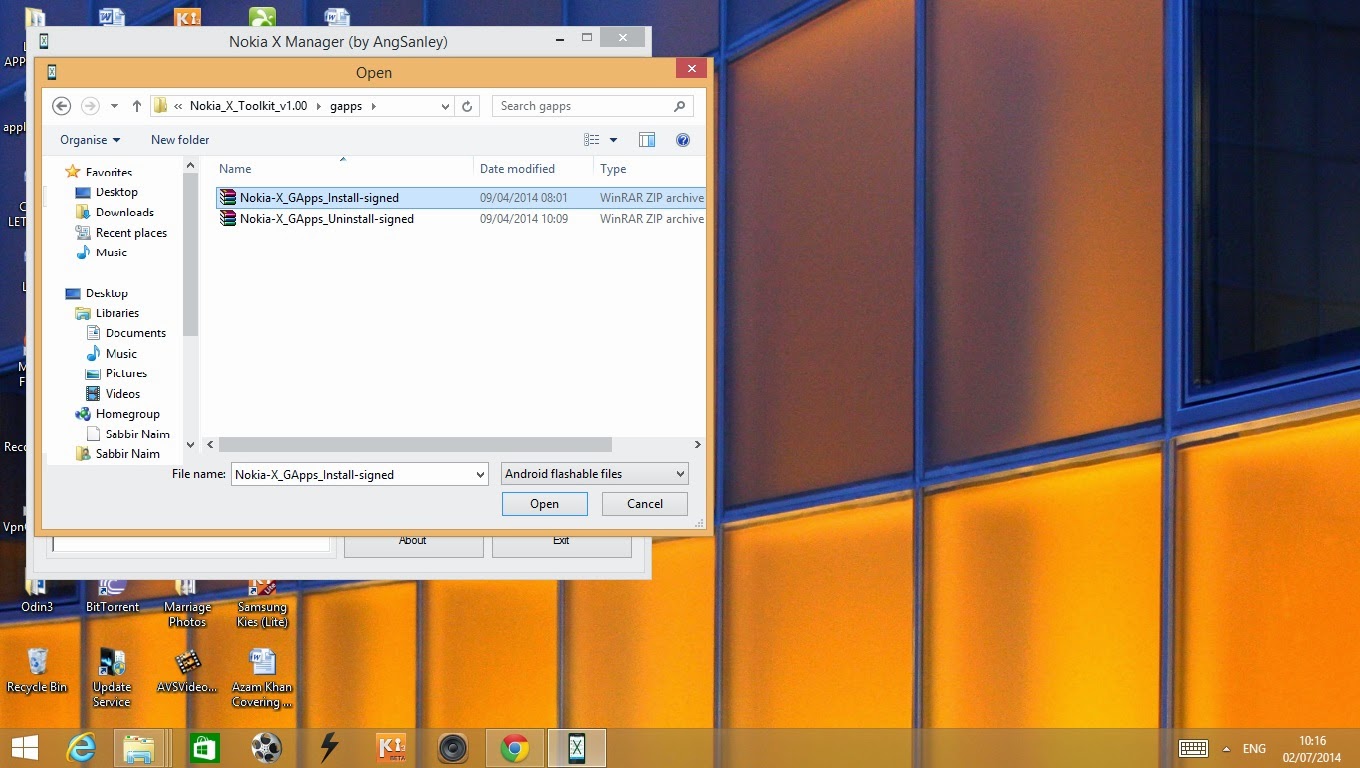Open the File name combo box dropdown

coord(477,473)
